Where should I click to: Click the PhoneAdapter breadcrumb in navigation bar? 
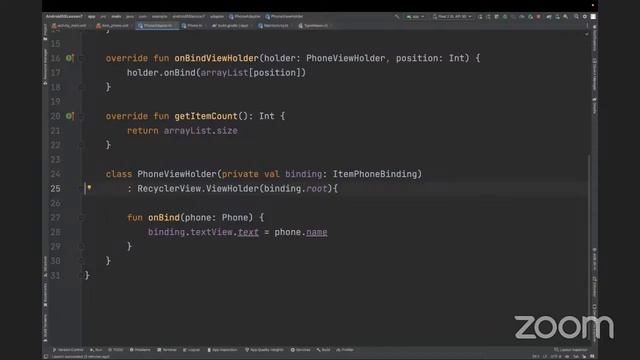pyautogui.click(x=245, y=17)
